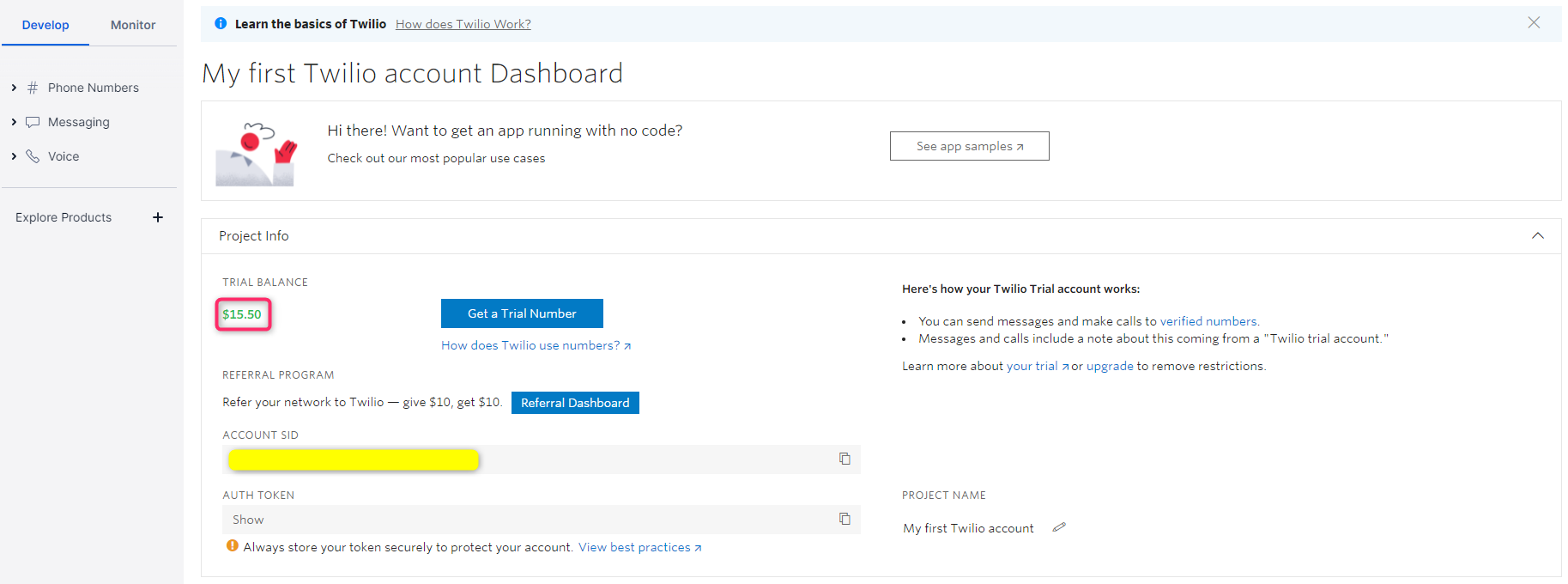Viewport: 1568px width, 584px height.
Task: Click the blue info icon in banner
Action: [221, 23]
